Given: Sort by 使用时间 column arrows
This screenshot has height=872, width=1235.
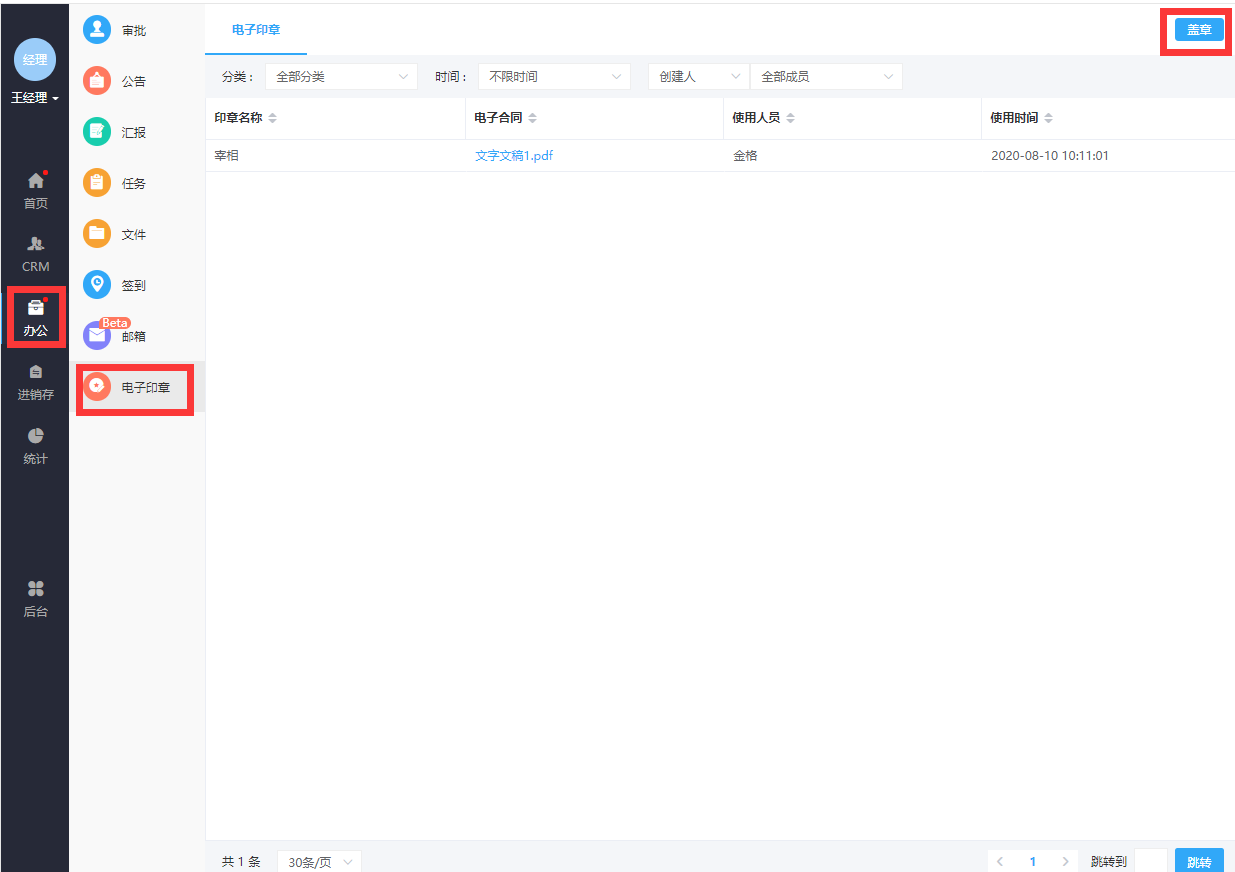Looking at the screenshot, I should click(1048, 118).
